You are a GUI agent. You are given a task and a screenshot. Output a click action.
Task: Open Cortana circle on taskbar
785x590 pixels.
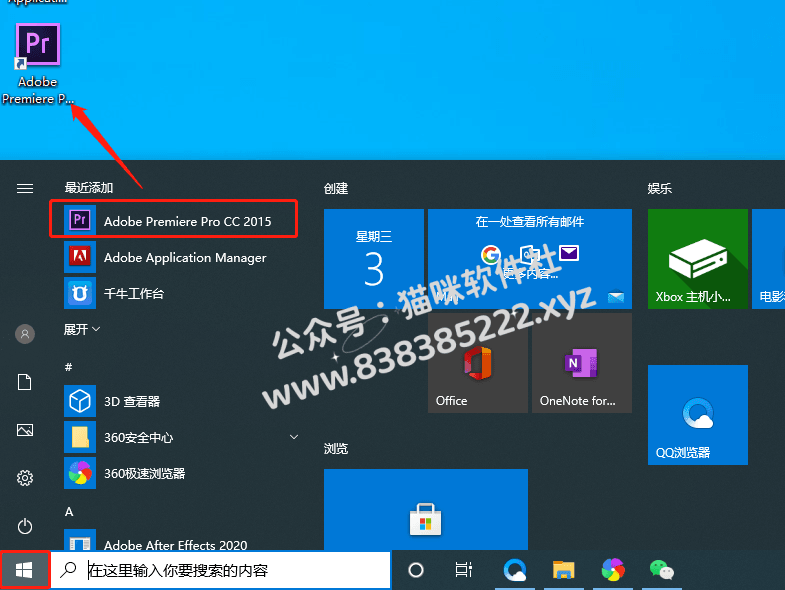[x=416, y=570]
